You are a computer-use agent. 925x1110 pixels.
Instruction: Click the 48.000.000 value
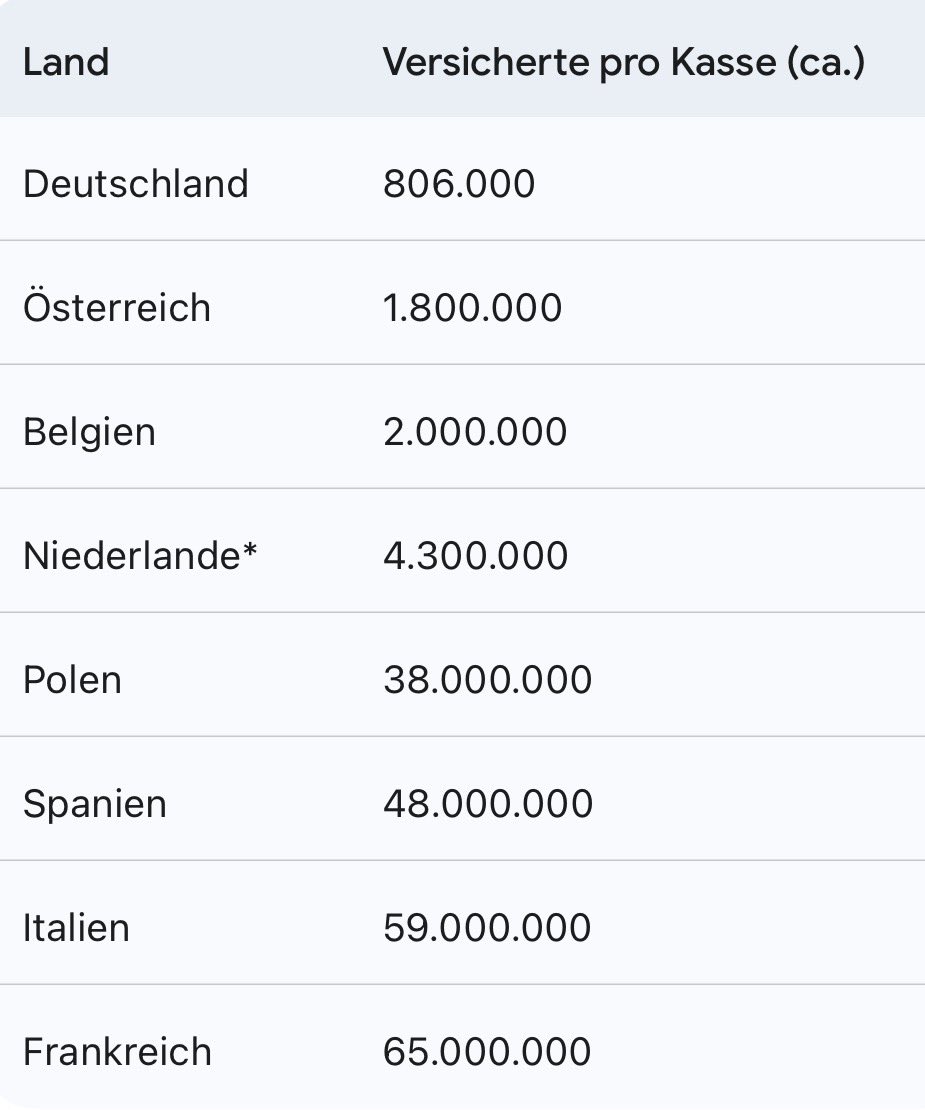(x=488, y=803)
